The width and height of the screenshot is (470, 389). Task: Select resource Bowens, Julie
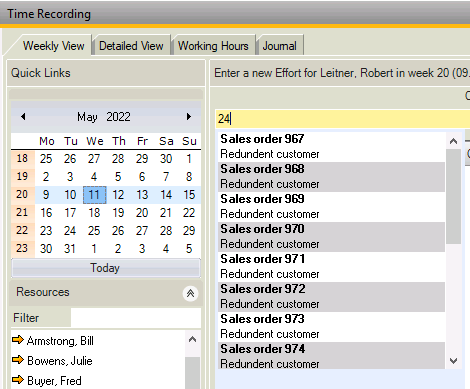point(60,361)
